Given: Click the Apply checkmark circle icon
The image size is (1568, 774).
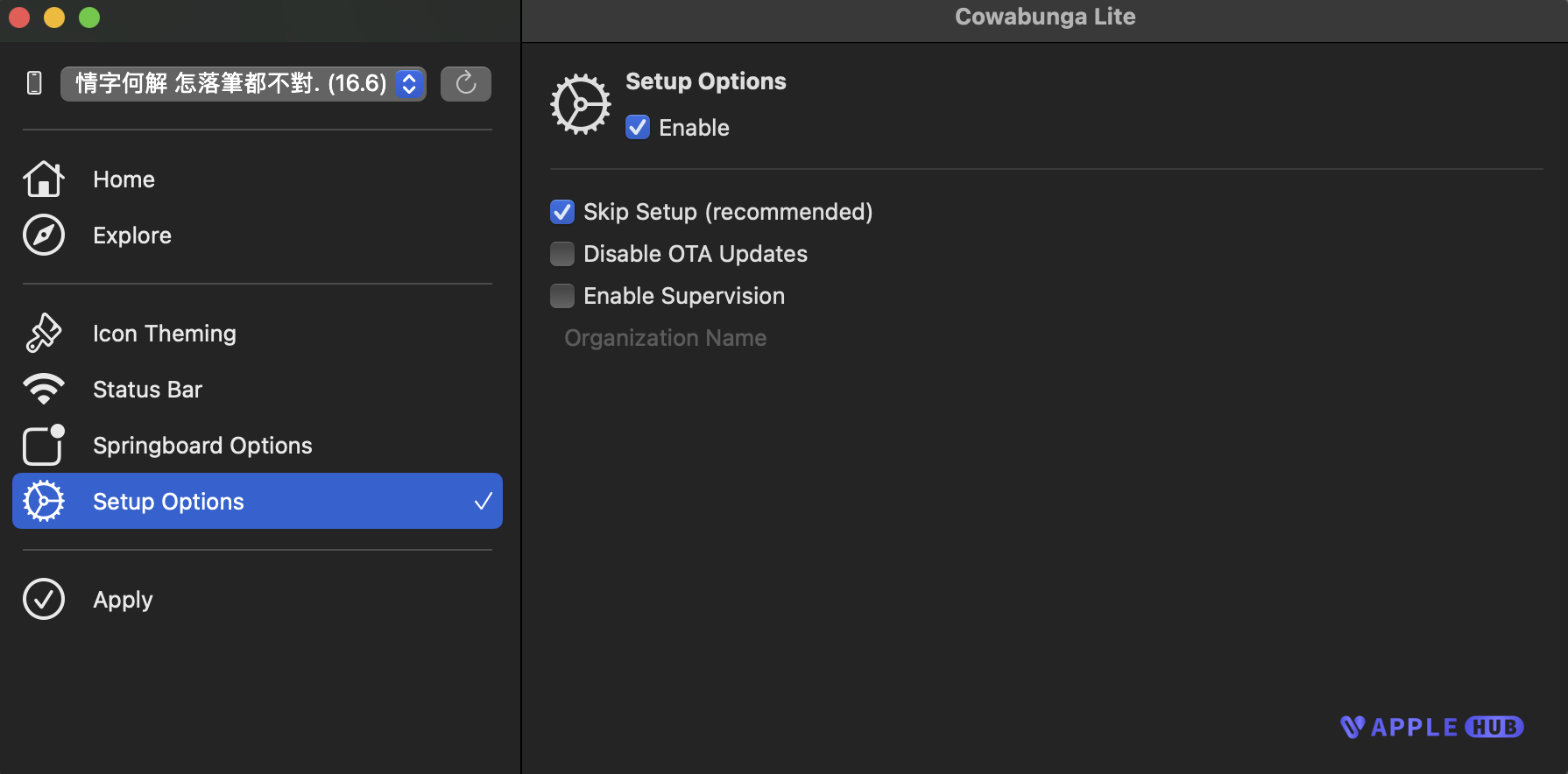Looking at the screenshot, I should 43,600.
